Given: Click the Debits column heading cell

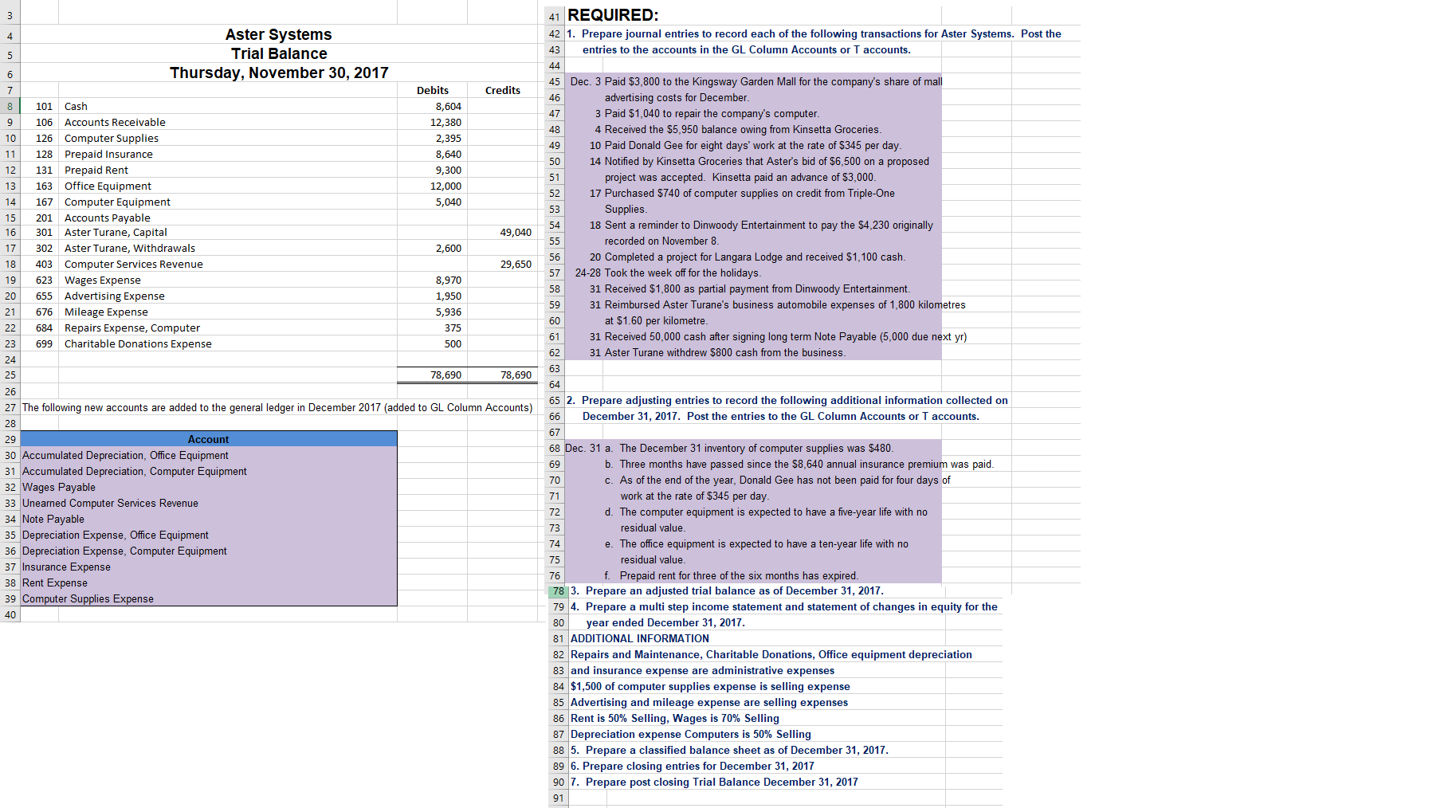Looking at the screenshot, I should [x=432, y=90].
